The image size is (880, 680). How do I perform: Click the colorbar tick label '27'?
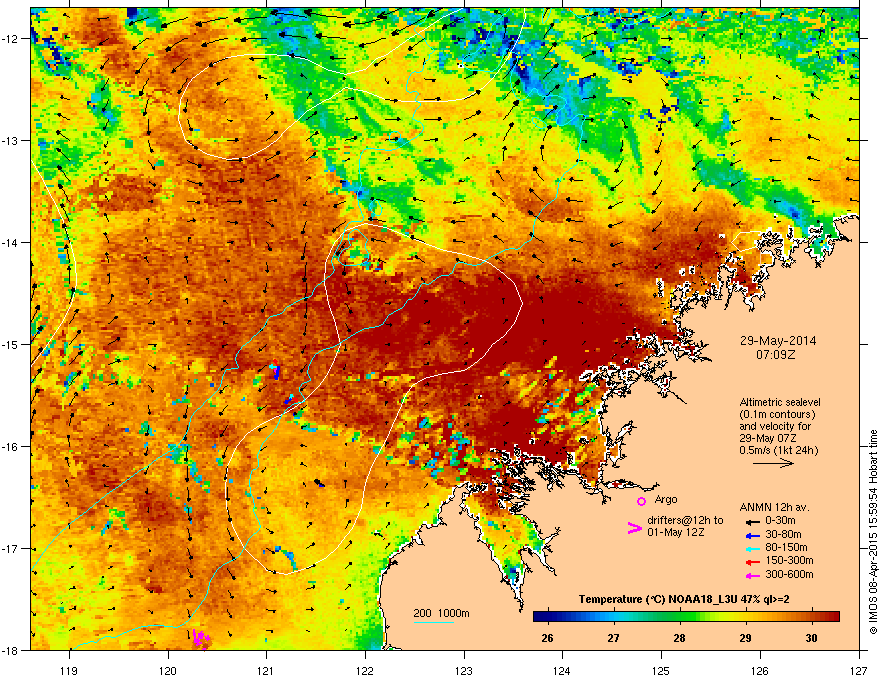pyautogui.click(x=613, y=638)
